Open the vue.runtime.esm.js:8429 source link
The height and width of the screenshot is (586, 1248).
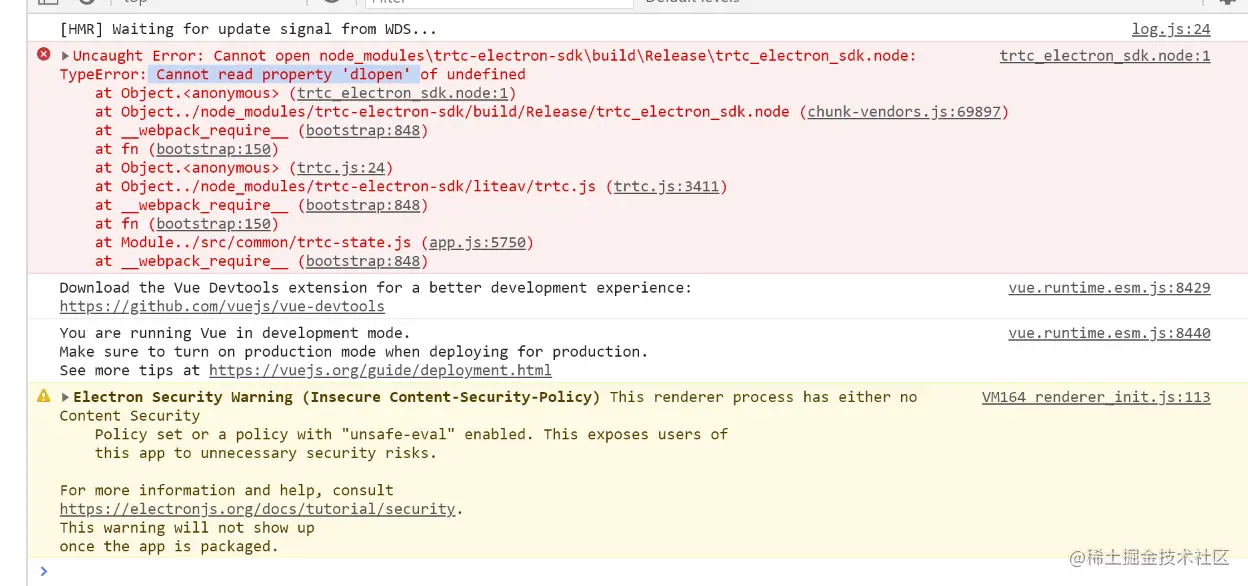(x=1109, y=288)
